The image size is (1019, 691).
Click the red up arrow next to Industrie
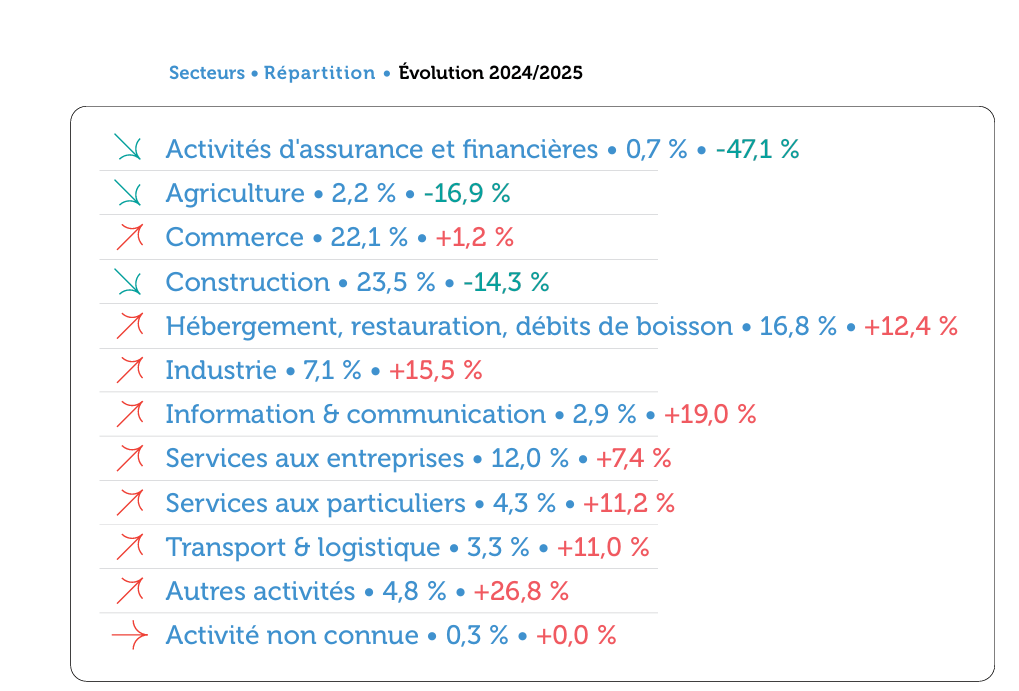coord(129,369)
